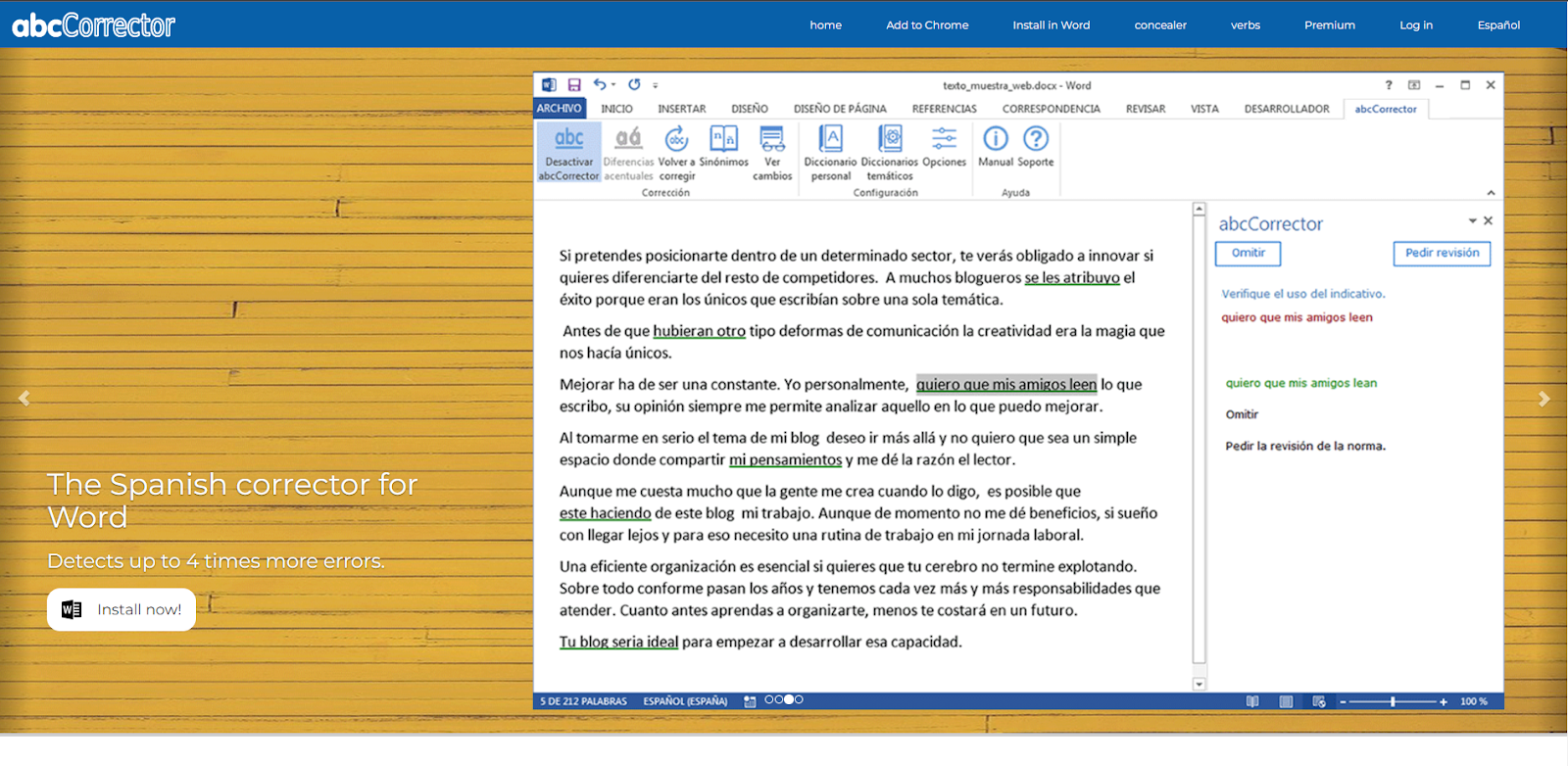Click the Undo arrow icon

pyautogui.click(x=599, y=85)
